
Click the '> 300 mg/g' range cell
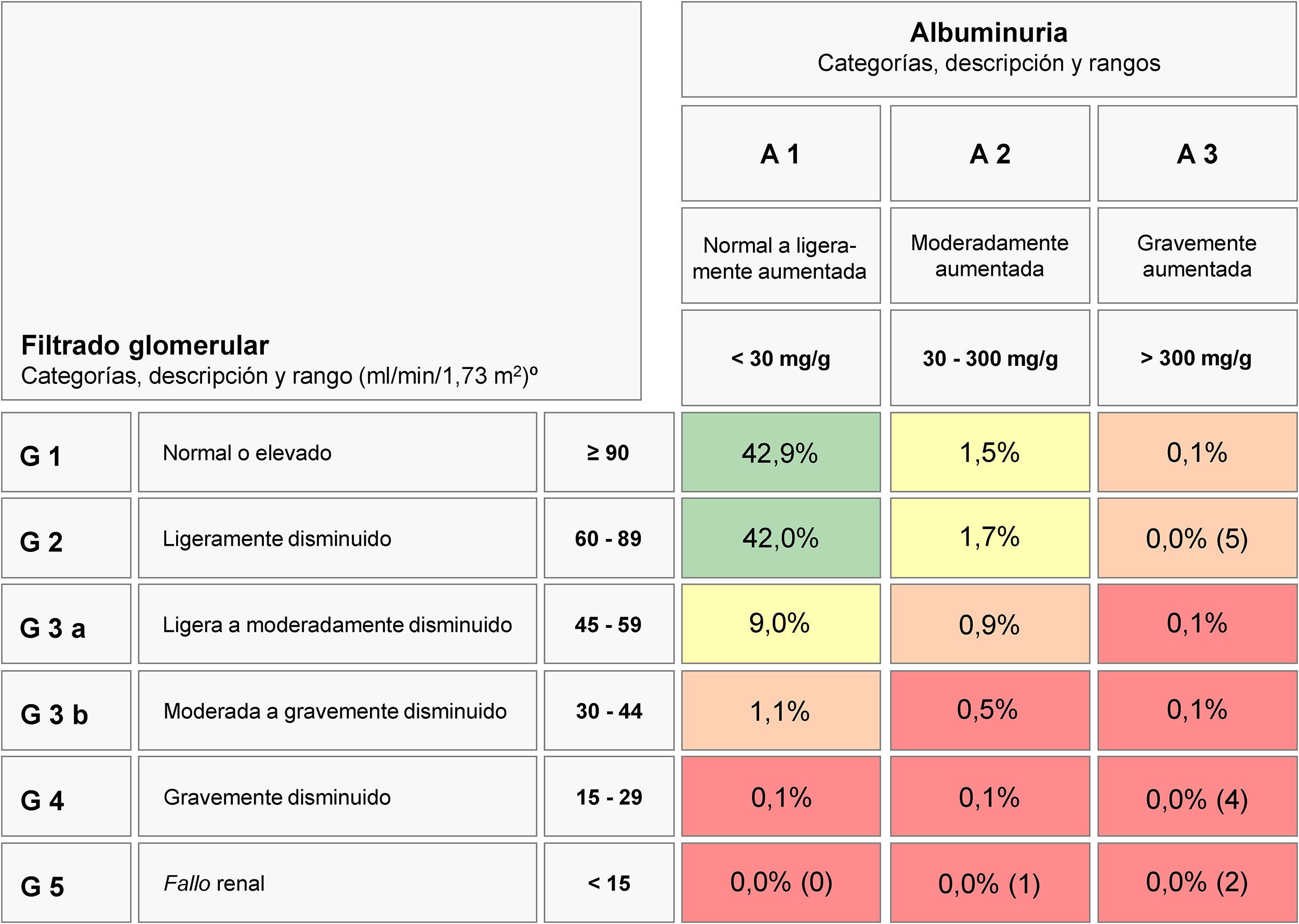click(x=1197, y=359)
